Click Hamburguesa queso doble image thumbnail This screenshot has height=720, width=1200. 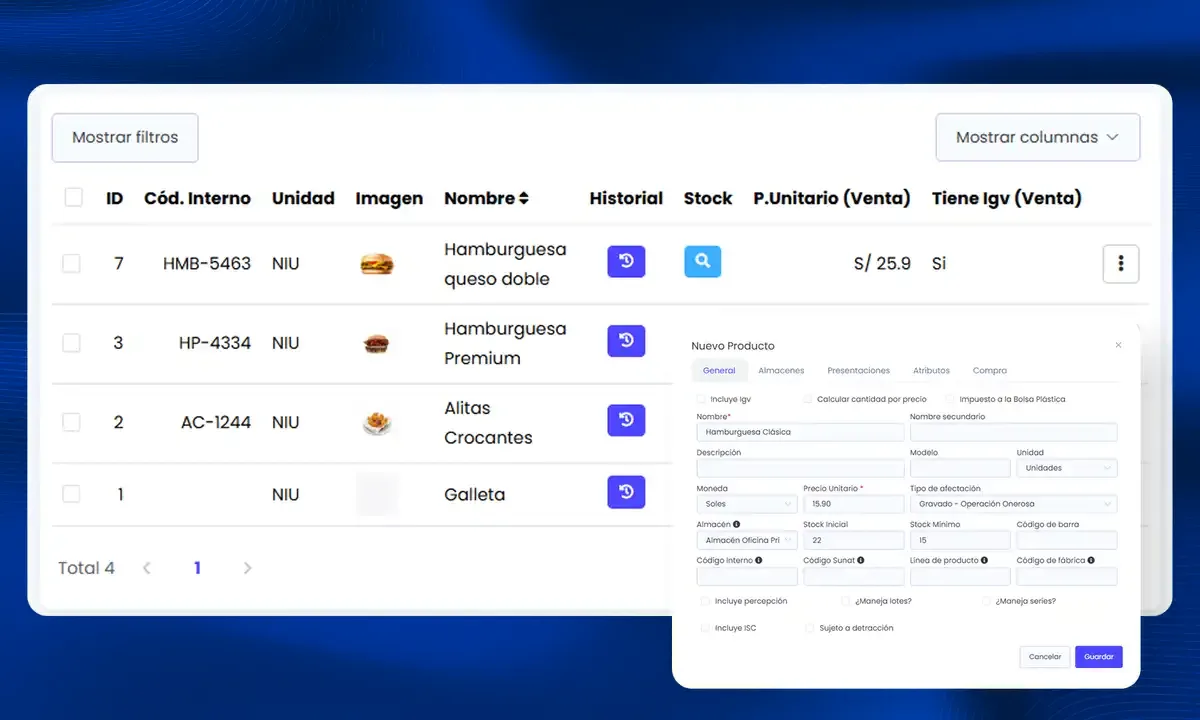click(377, 264)
